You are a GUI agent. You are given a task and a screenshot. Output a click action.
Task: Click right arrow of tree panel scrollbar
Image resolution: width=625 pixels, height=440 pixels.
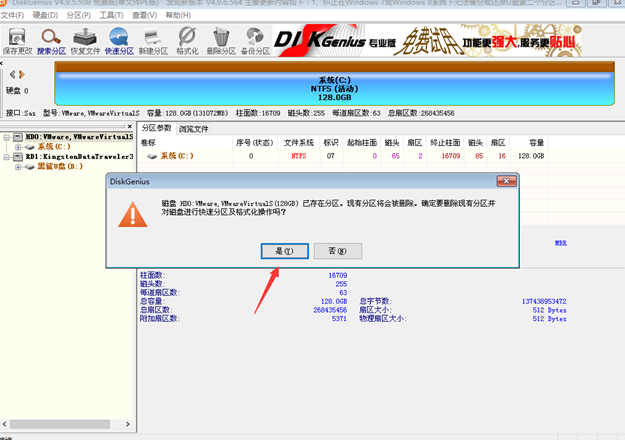tap(128, 424)
